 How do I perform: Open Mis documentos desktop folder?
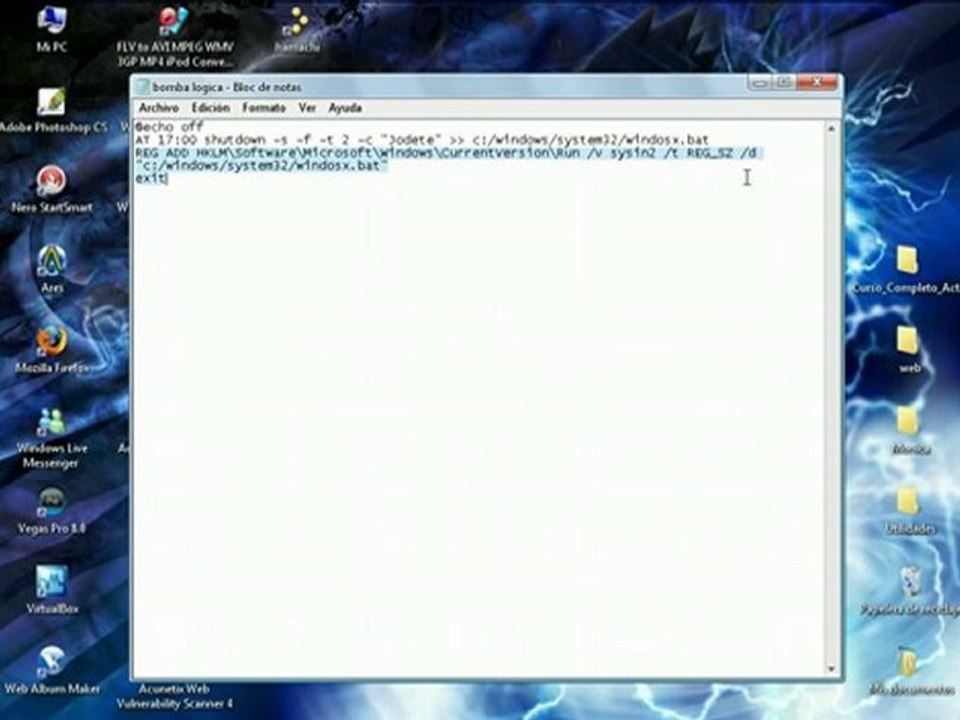910,672
